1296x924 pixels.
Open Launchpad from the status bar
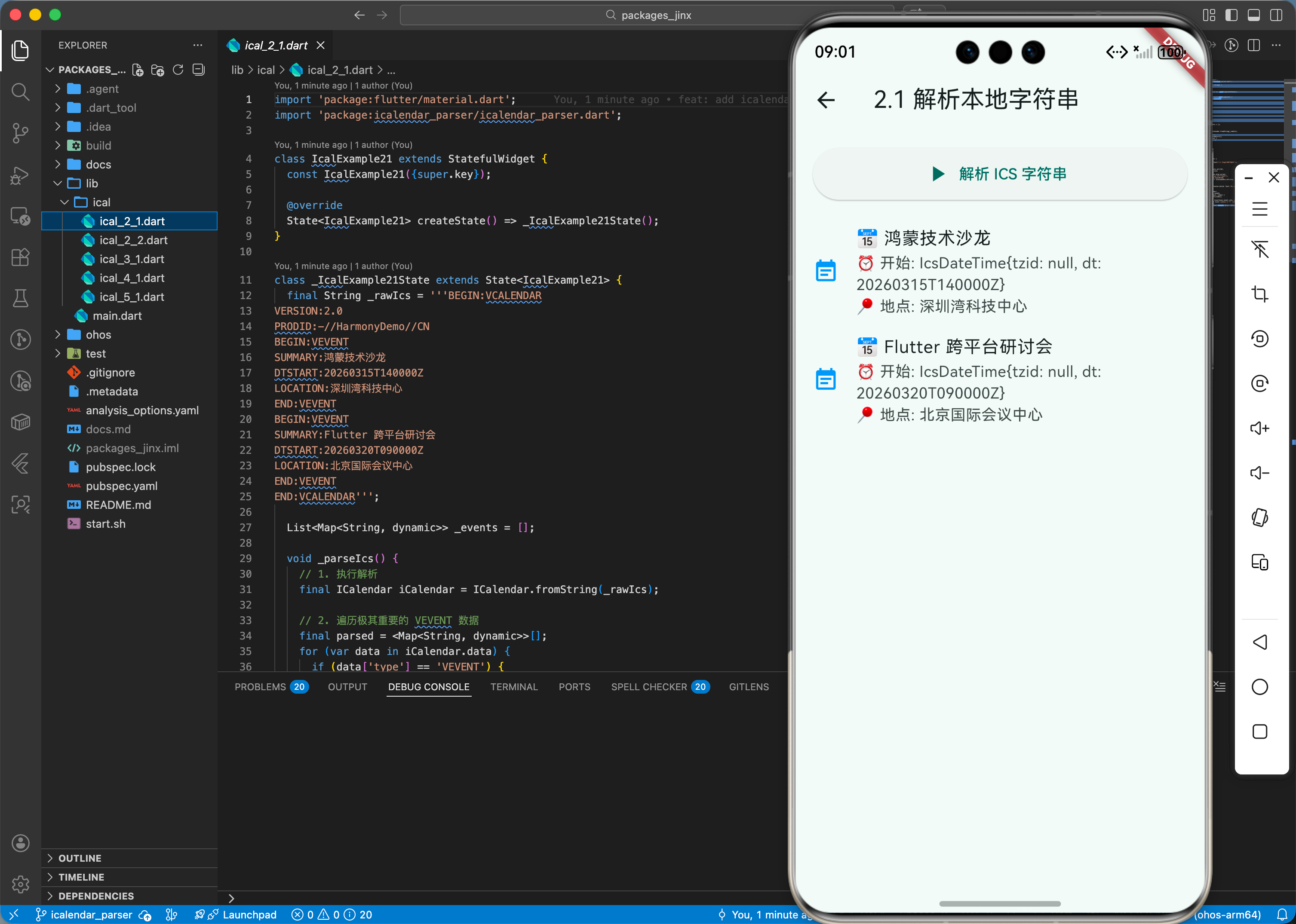pos(249,914)
